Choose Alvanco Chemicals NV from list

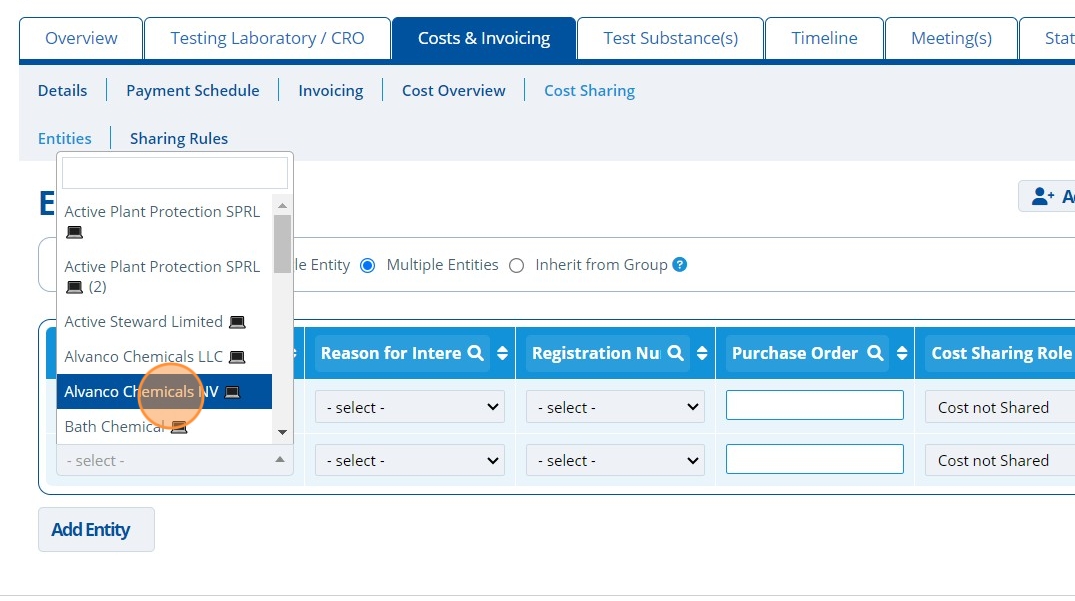[x=165, y=391]
